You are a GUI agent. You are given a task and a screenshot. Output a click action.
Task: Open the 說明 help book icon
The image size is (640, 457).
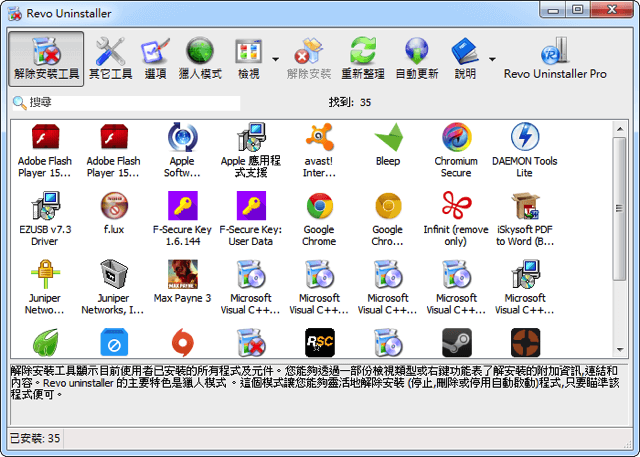(x=465, y=59)
